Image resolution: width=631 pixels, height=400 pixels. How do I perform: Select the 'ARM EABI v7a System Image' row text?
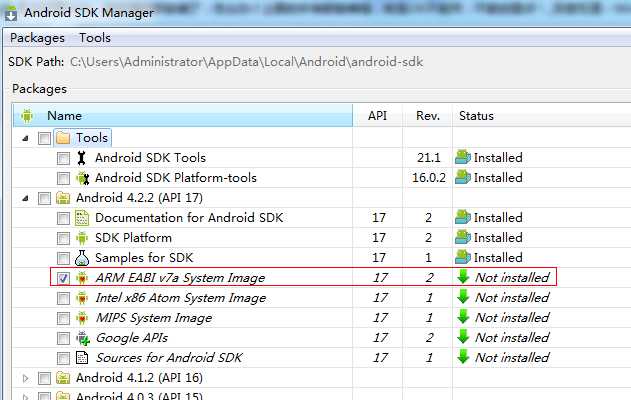click(x=180, y=278)
